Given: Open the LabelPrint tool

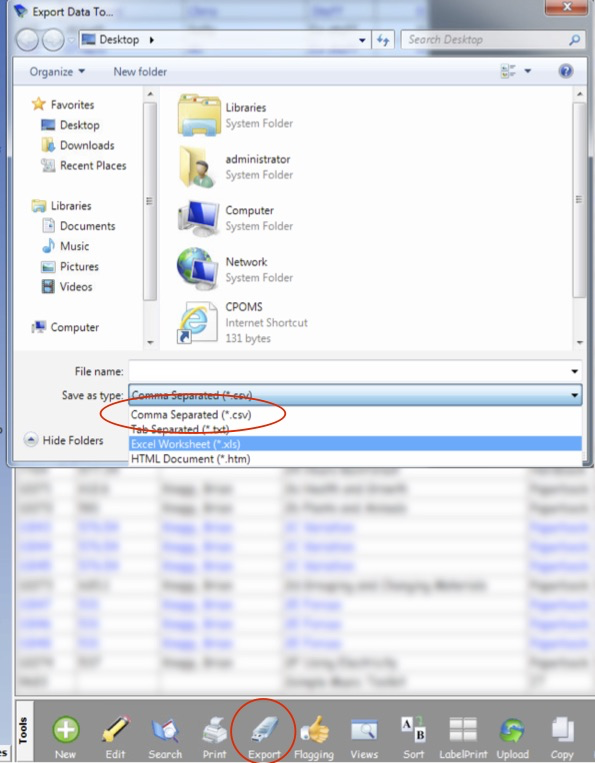Looking at the screenshot, I should tap(463, 730).
